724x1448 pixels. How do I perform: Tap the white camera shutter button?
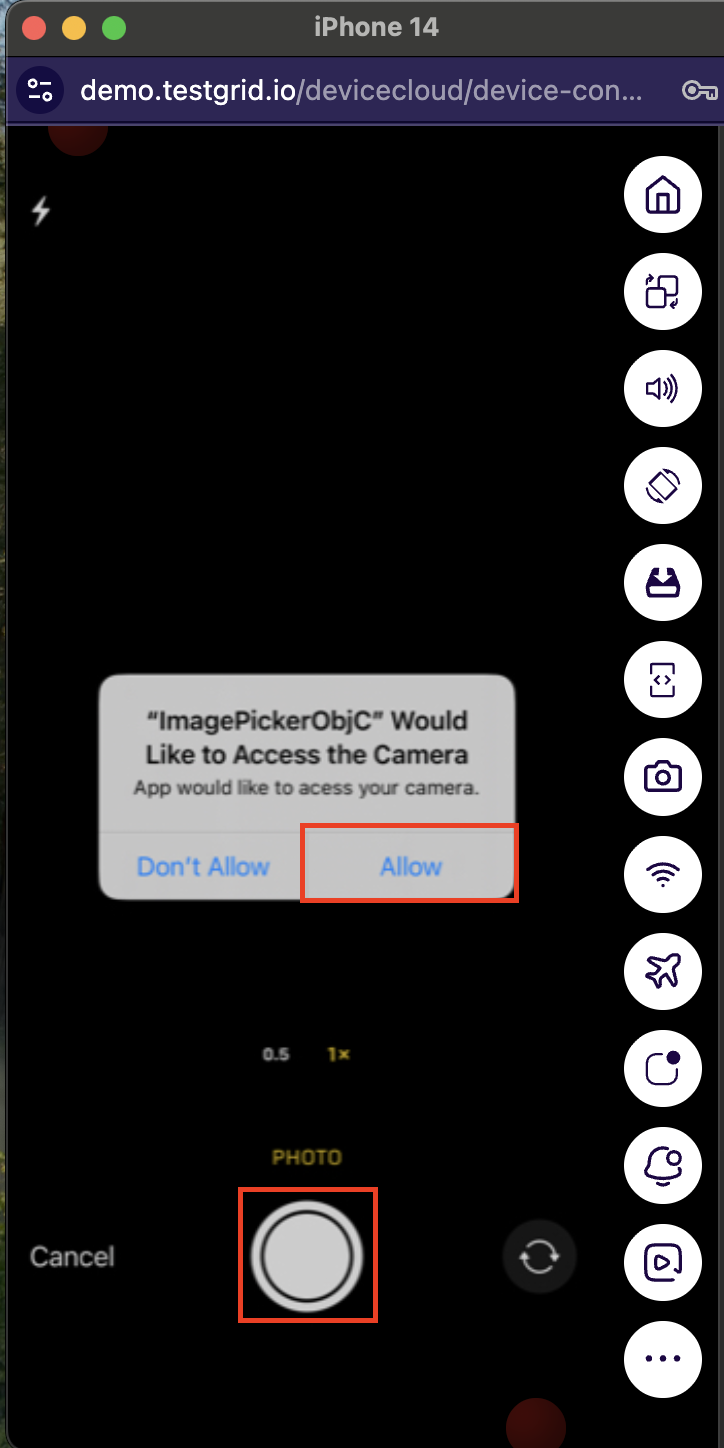tap(307, 1256)
